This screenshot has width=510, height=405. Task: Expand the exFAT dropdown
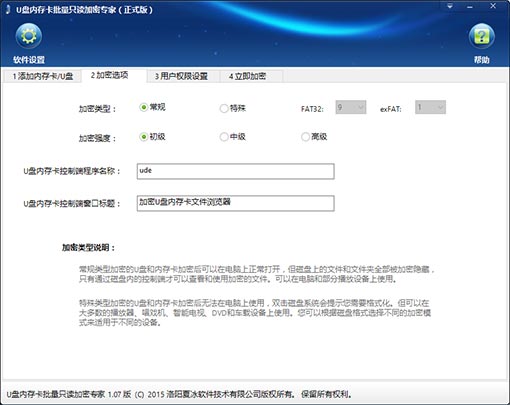[x=430, y=107]
